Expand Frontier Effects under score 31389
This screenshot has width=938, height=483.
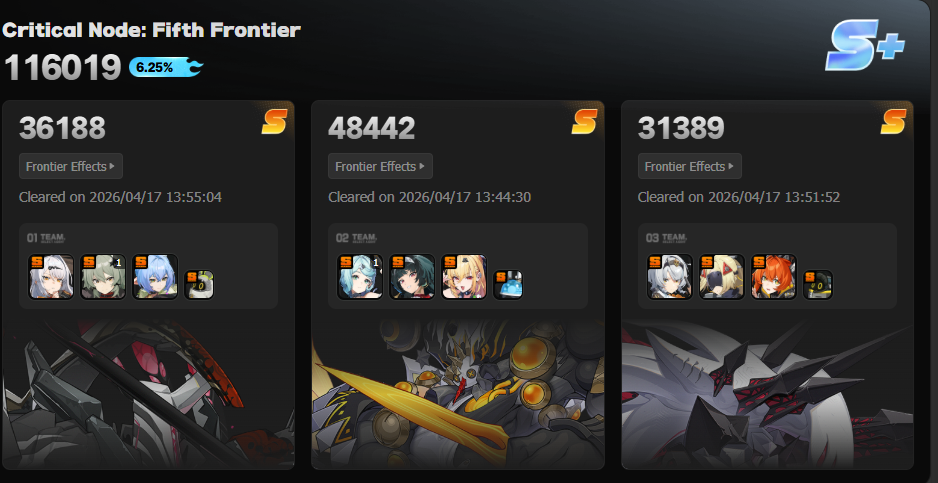[x=690, y=166]
